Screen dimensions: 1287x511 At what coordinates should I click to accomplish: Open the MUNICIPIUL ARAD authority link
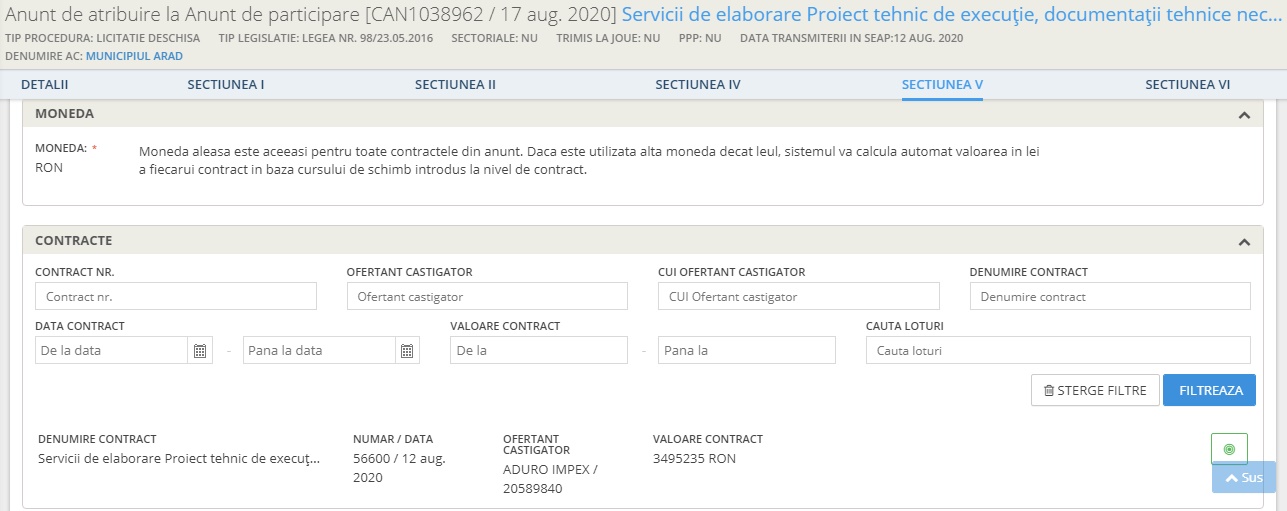point(134,56)
